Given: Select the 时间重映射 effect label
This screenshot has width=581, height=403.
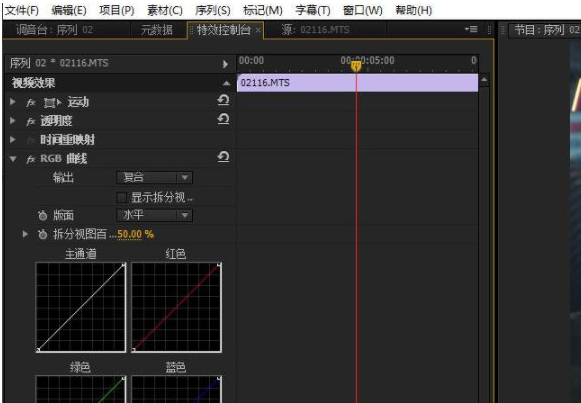Looking at the screenshot, I should click(67, 140).
